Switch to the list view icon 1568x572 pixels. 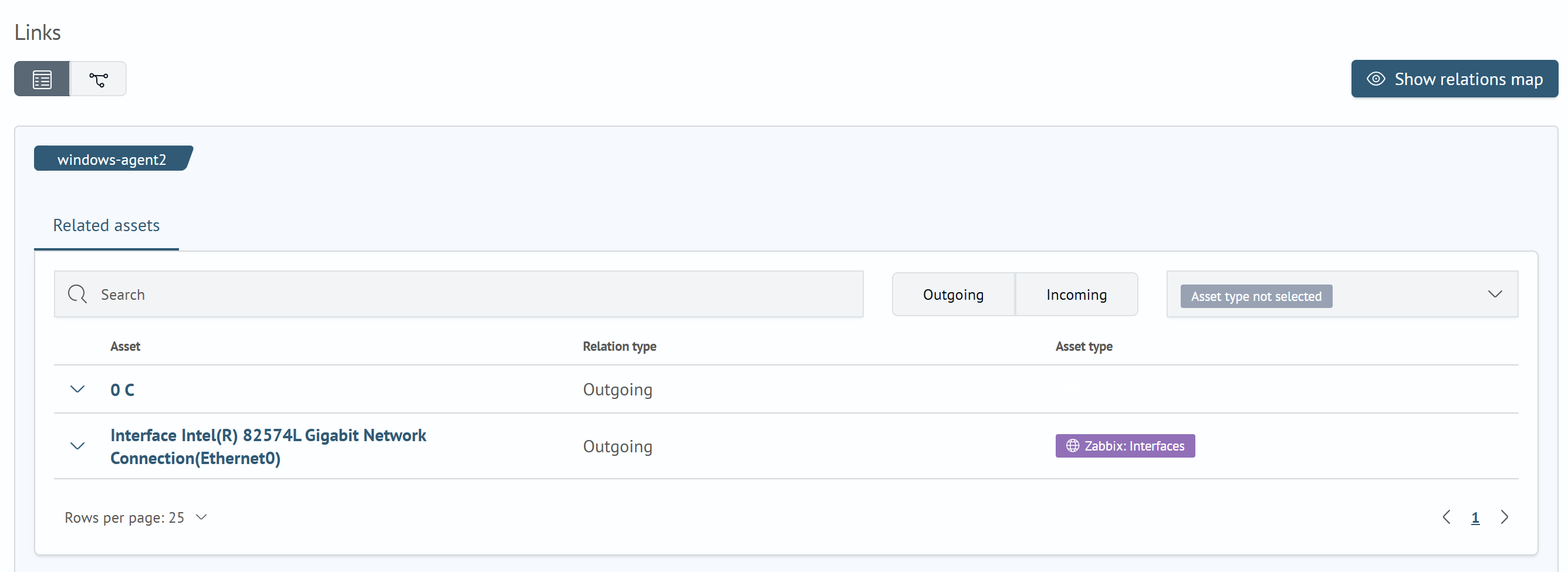(42, 79)
